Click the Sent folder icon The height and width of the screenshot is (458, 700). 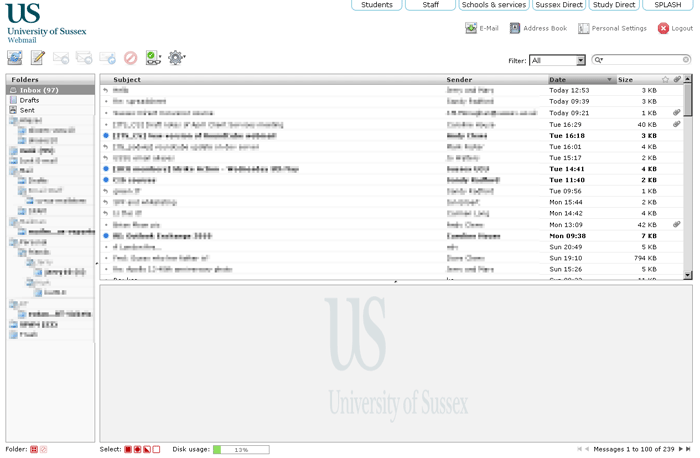coord(13,110)
